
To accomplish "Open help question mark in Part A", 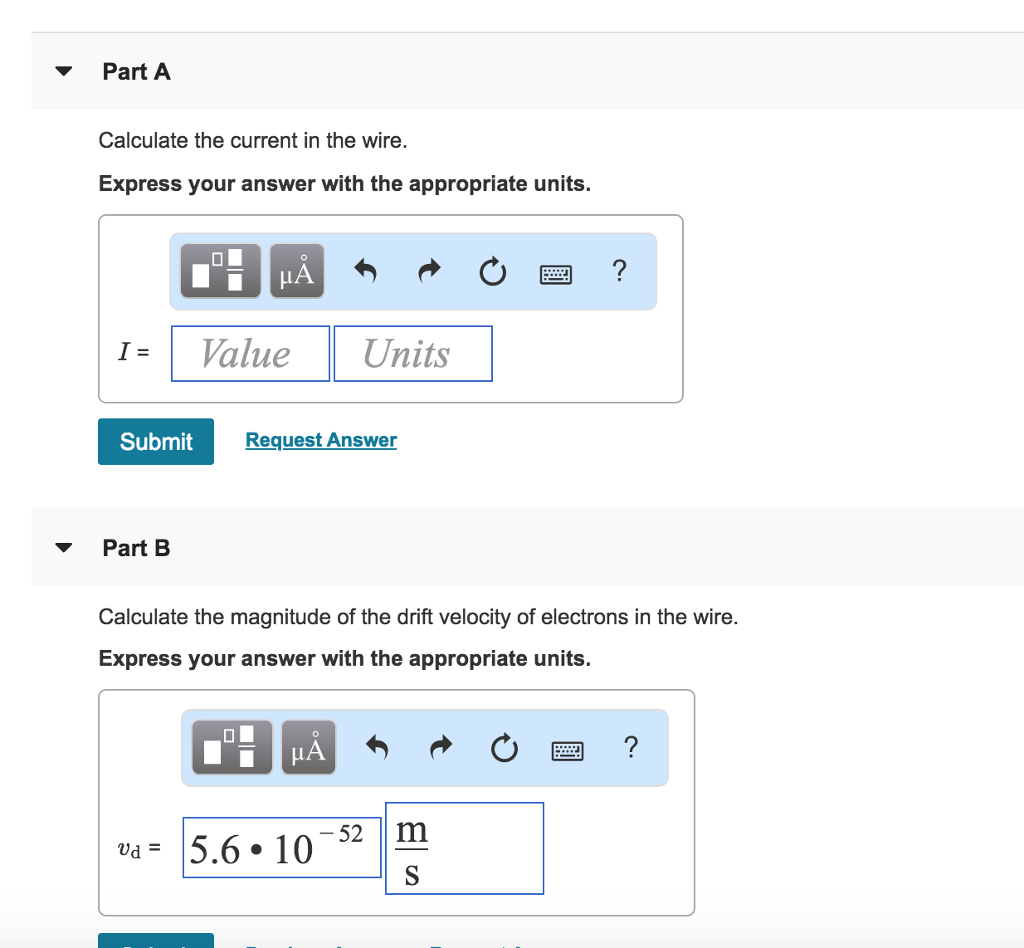I will click(x=619, y=271).
